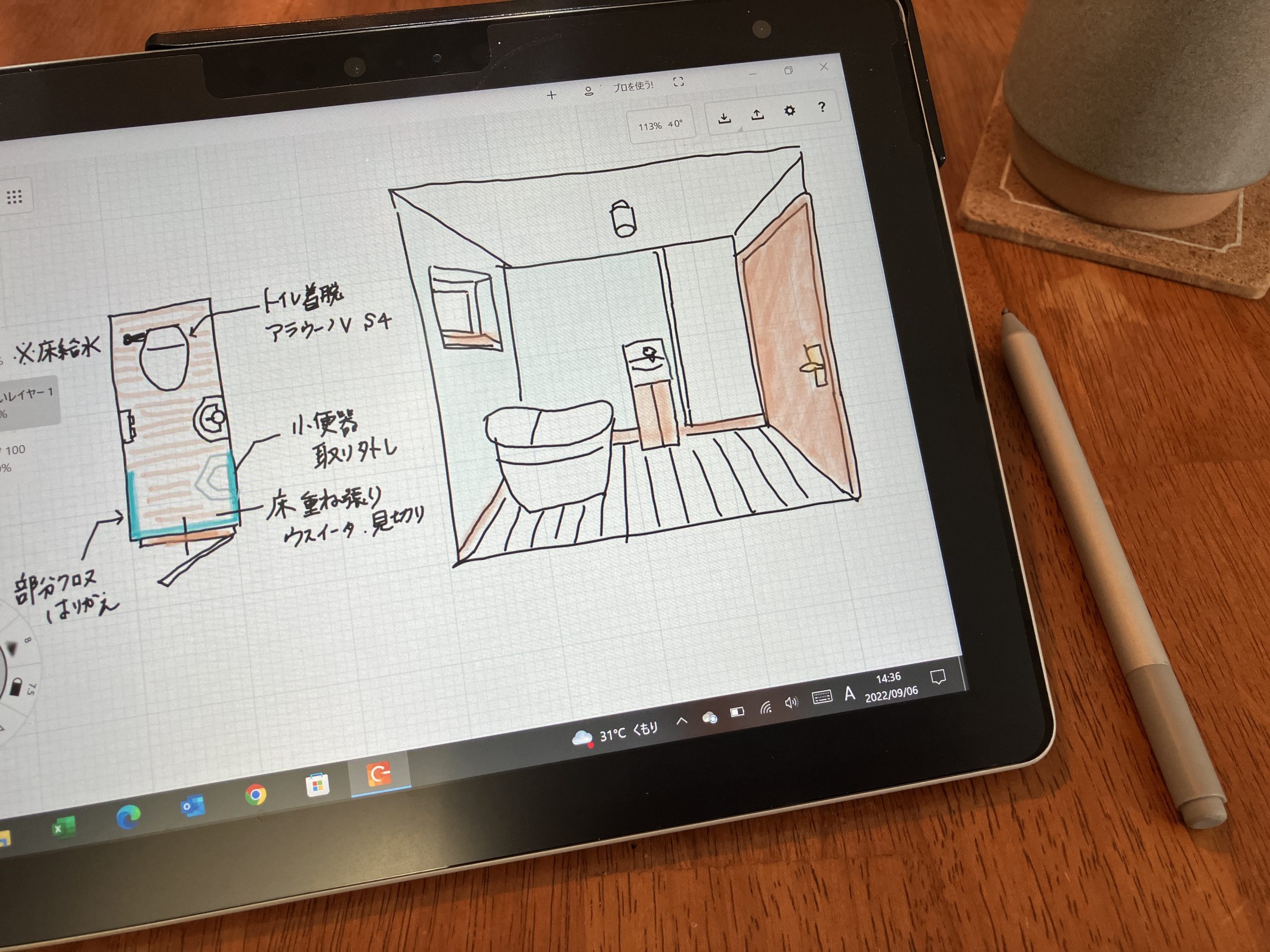This screenshot has width=1270, height=952.
Task: Launch Microsoft Edge from the taskbar
Action: pos(127,817)
